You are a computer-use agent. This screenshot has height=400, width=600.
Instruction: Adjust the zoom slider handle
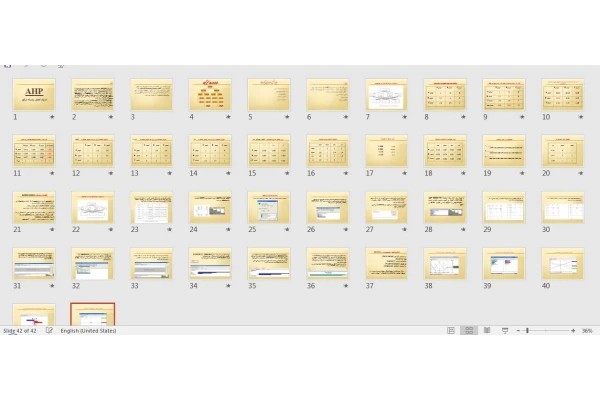(x=527, y=330)
